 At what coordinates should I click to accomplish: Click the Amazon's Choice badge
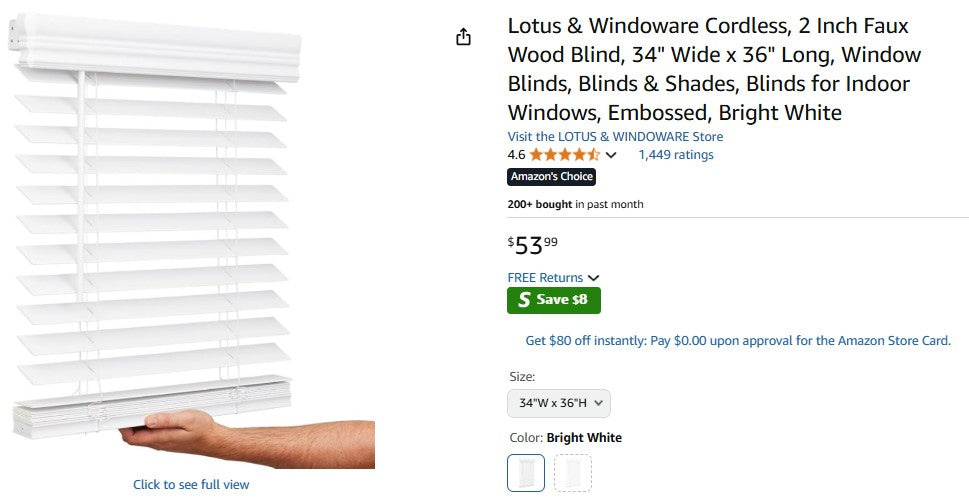point(551,177)
